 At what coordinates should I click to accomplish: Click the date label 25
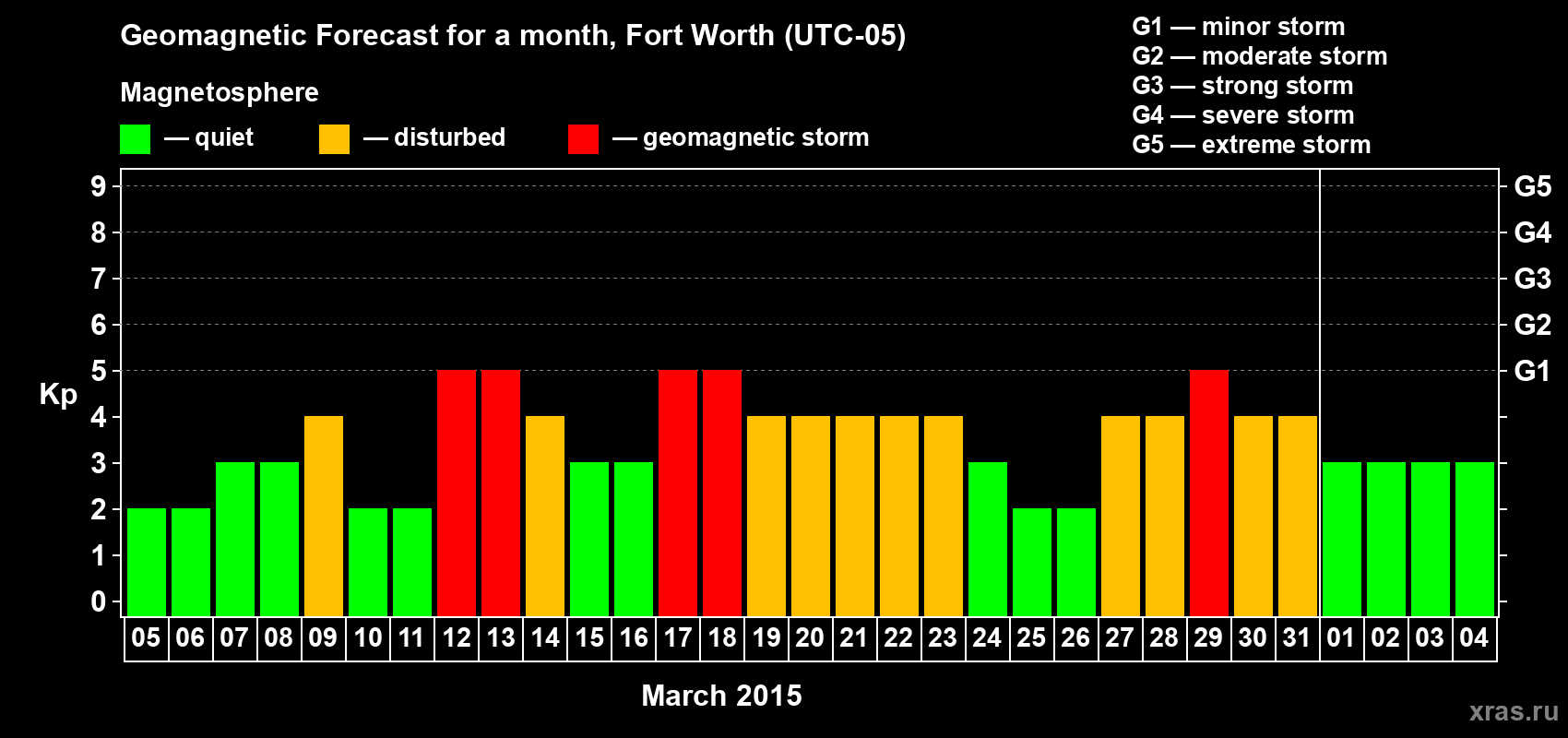pos(1031,638)
